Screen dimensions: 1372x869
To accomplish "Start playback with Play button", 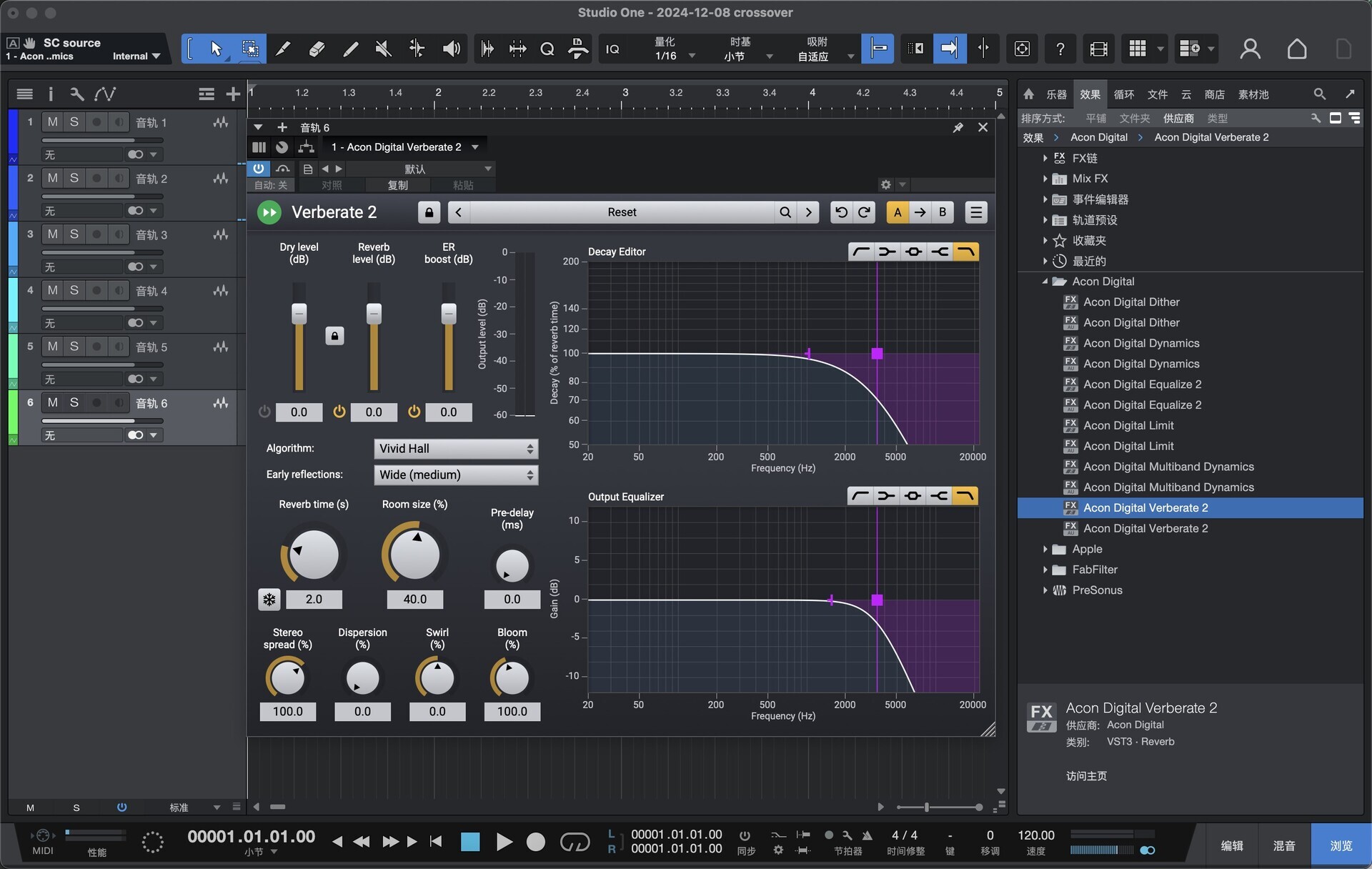I will pyautogui.click(x=504, y=843).
